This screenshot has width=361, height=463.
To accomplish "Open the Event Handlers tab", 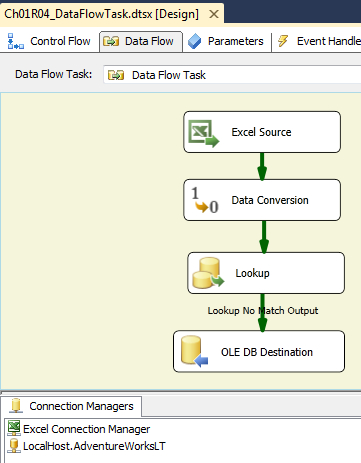I will [318, 41].
